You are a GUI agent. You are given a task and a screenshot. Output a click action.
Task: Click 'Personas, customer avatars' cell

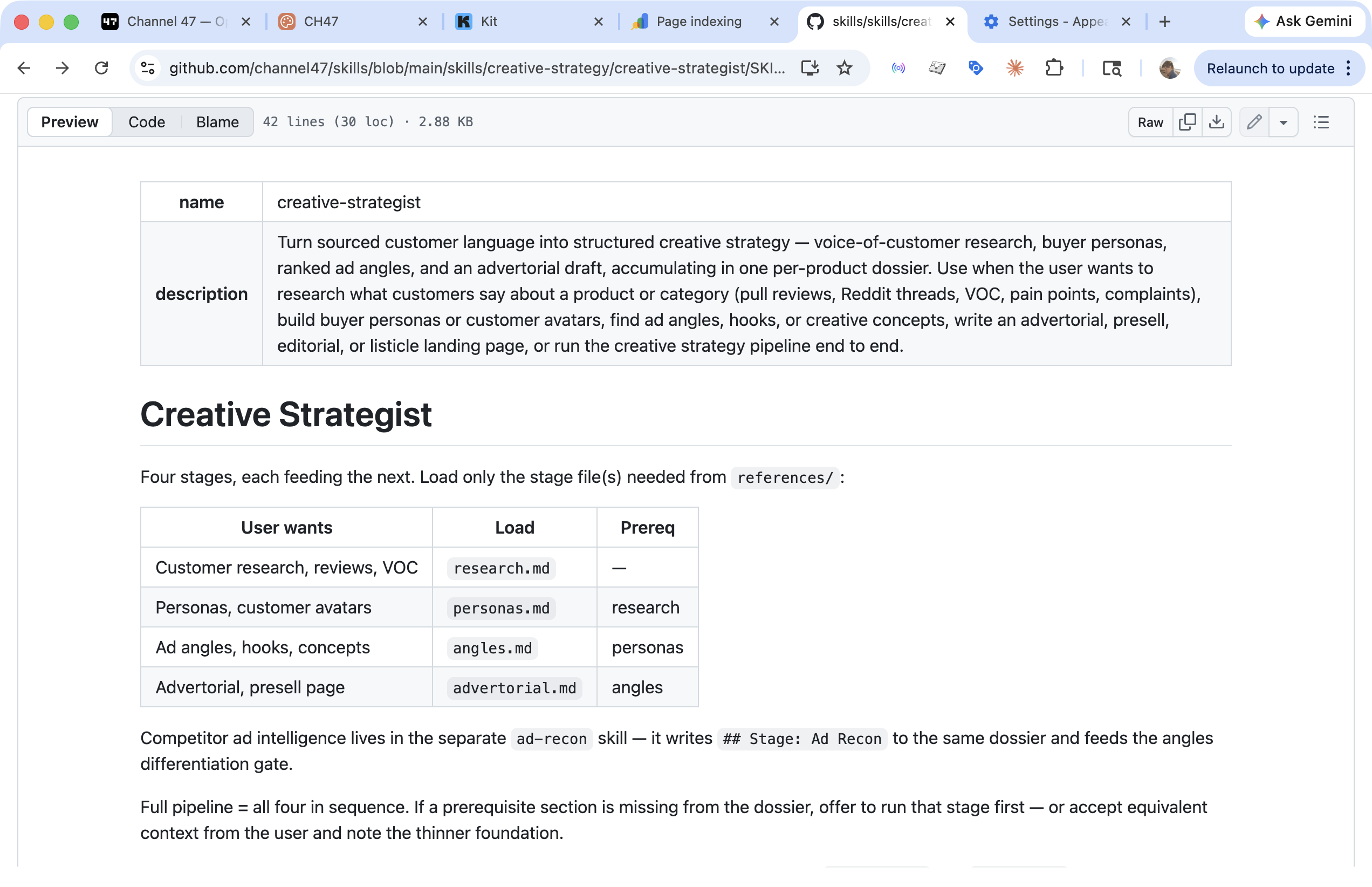286,607
